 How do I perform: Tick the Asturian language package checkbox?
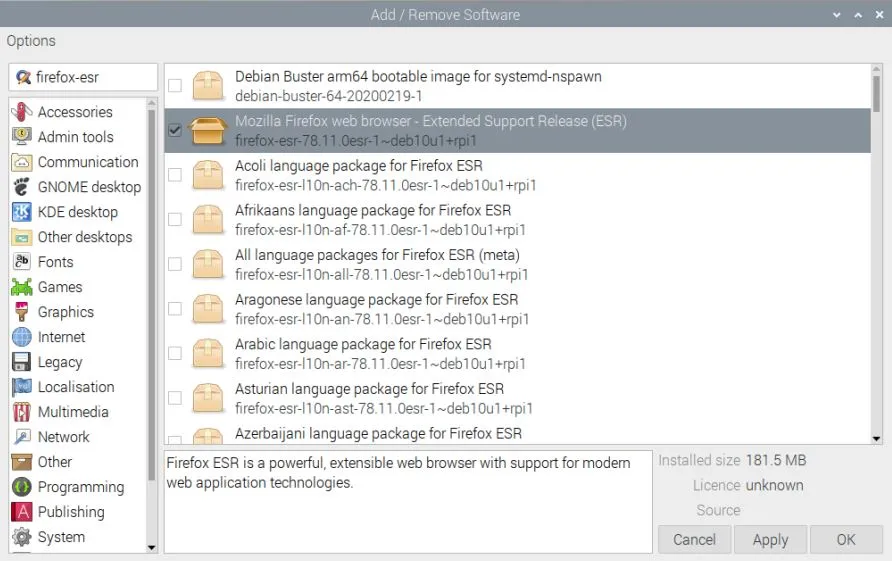pyautogui.click(x=175, y=398)
